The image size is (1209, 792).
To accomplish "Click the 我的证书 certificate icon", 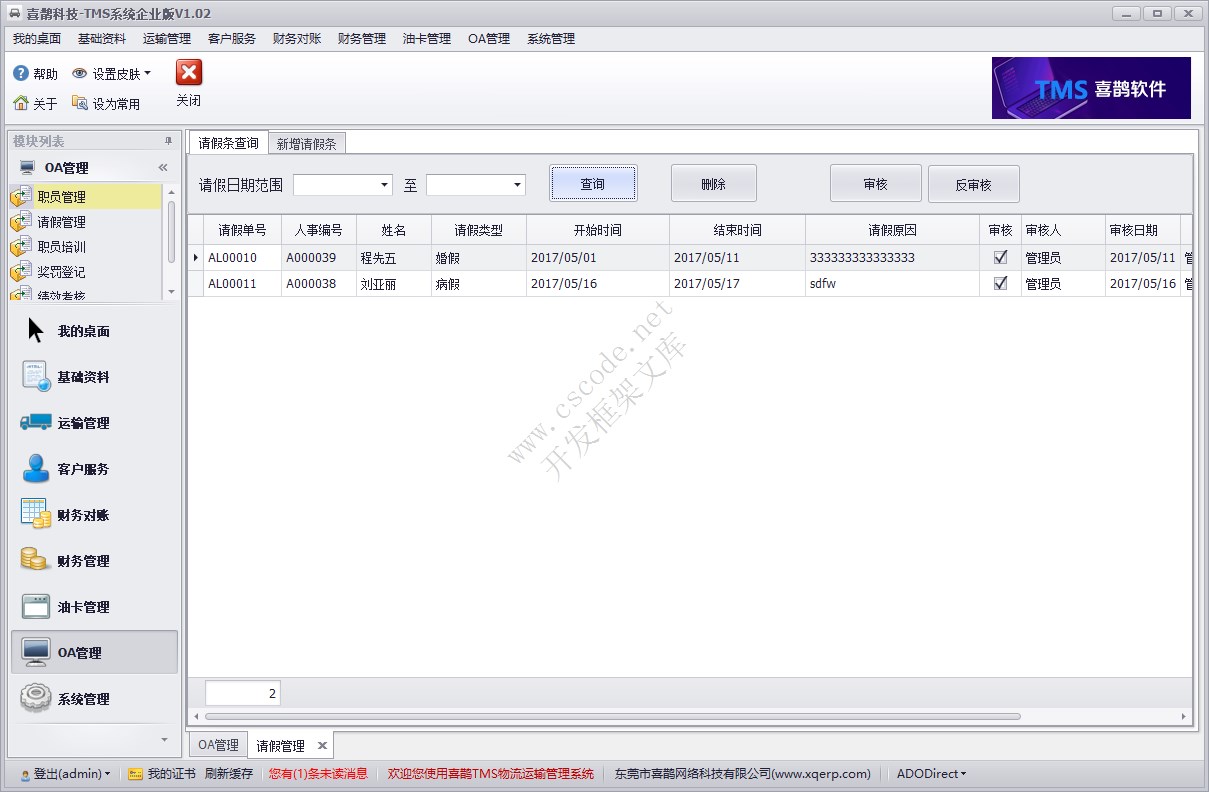I will 136,774.
